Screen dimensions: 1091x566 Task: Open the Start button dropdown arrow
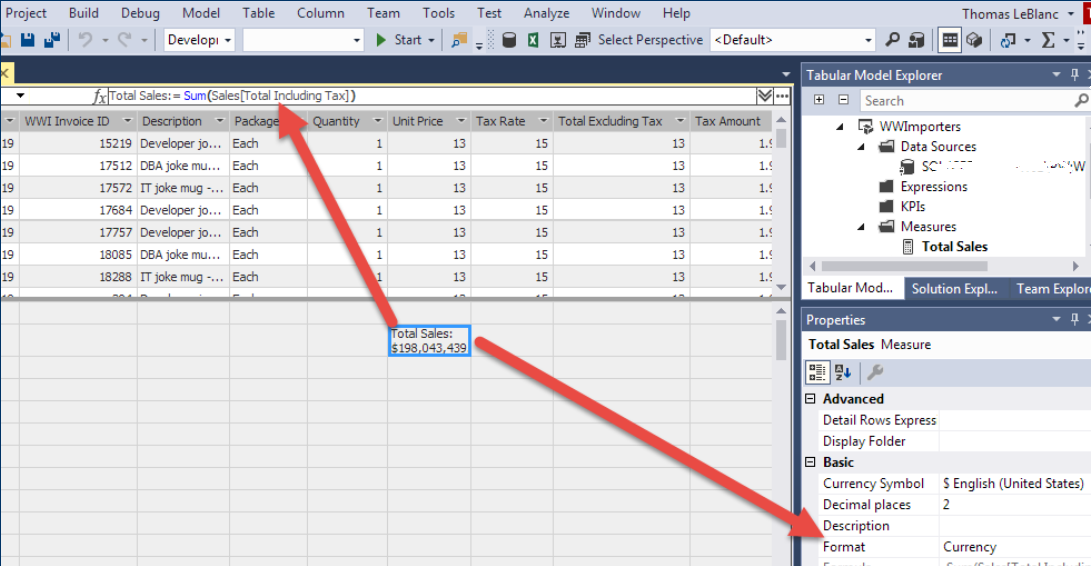coord(431,40)
